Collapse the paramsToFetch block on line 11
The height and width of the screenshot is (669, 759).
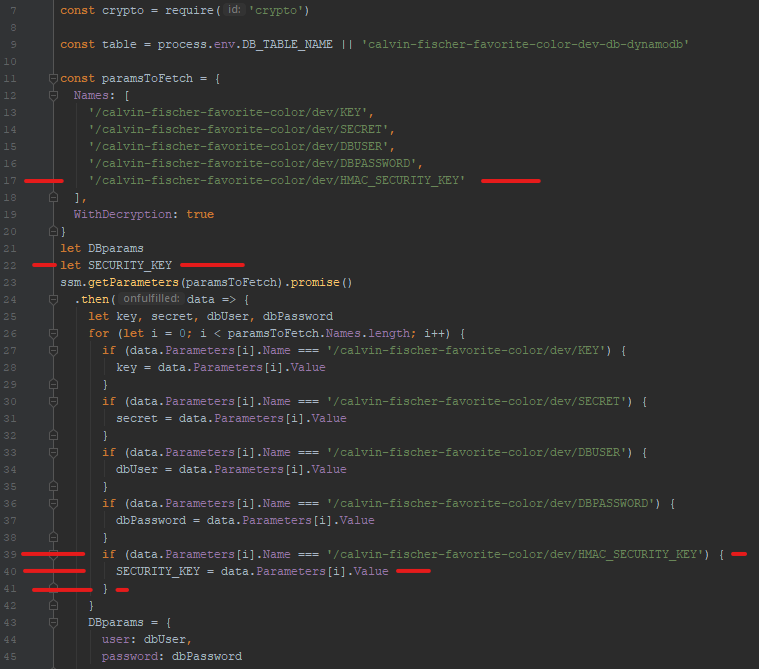tap(53, 78)
